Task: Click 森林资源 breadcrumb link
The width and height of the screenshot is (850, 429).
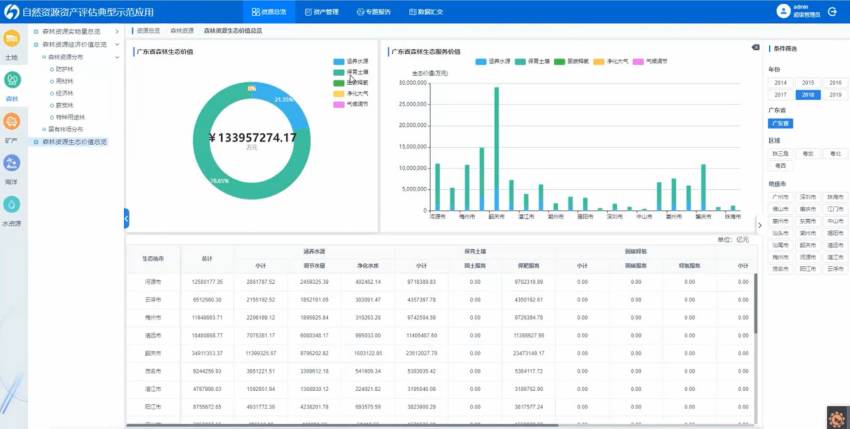Action: 182,31
